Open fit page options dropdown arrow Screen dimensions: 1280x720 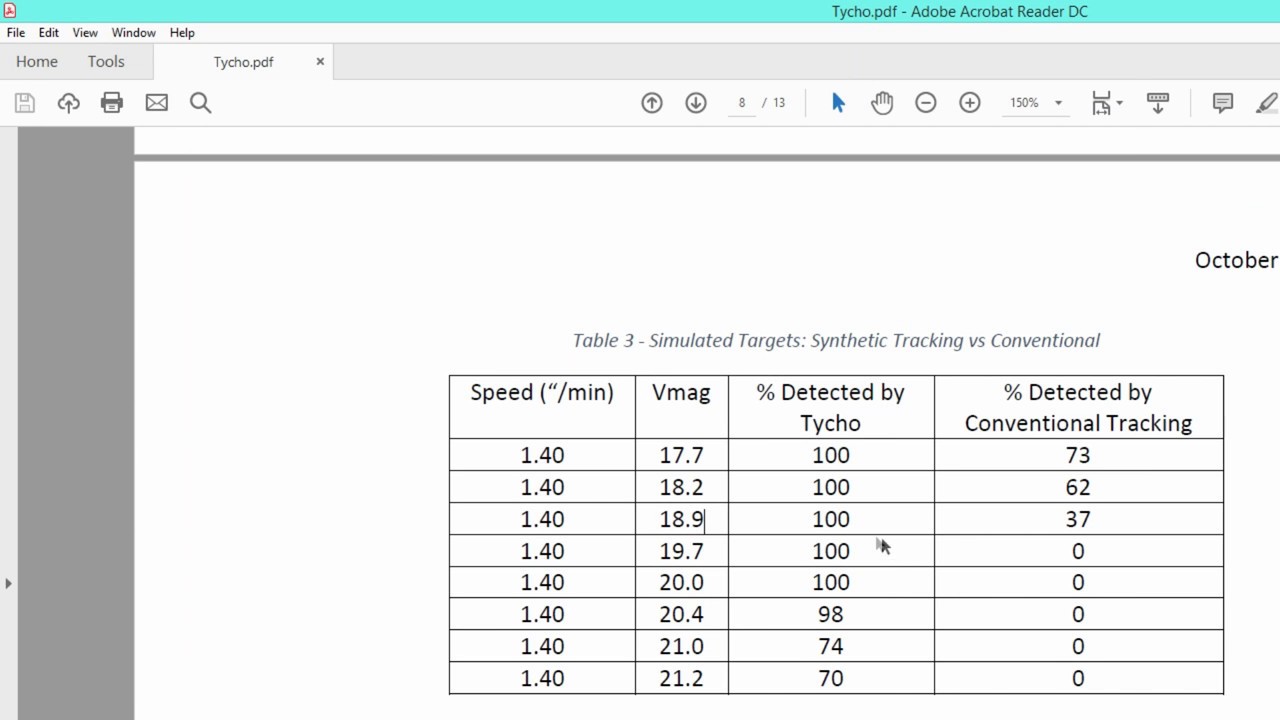(1119, 103)
